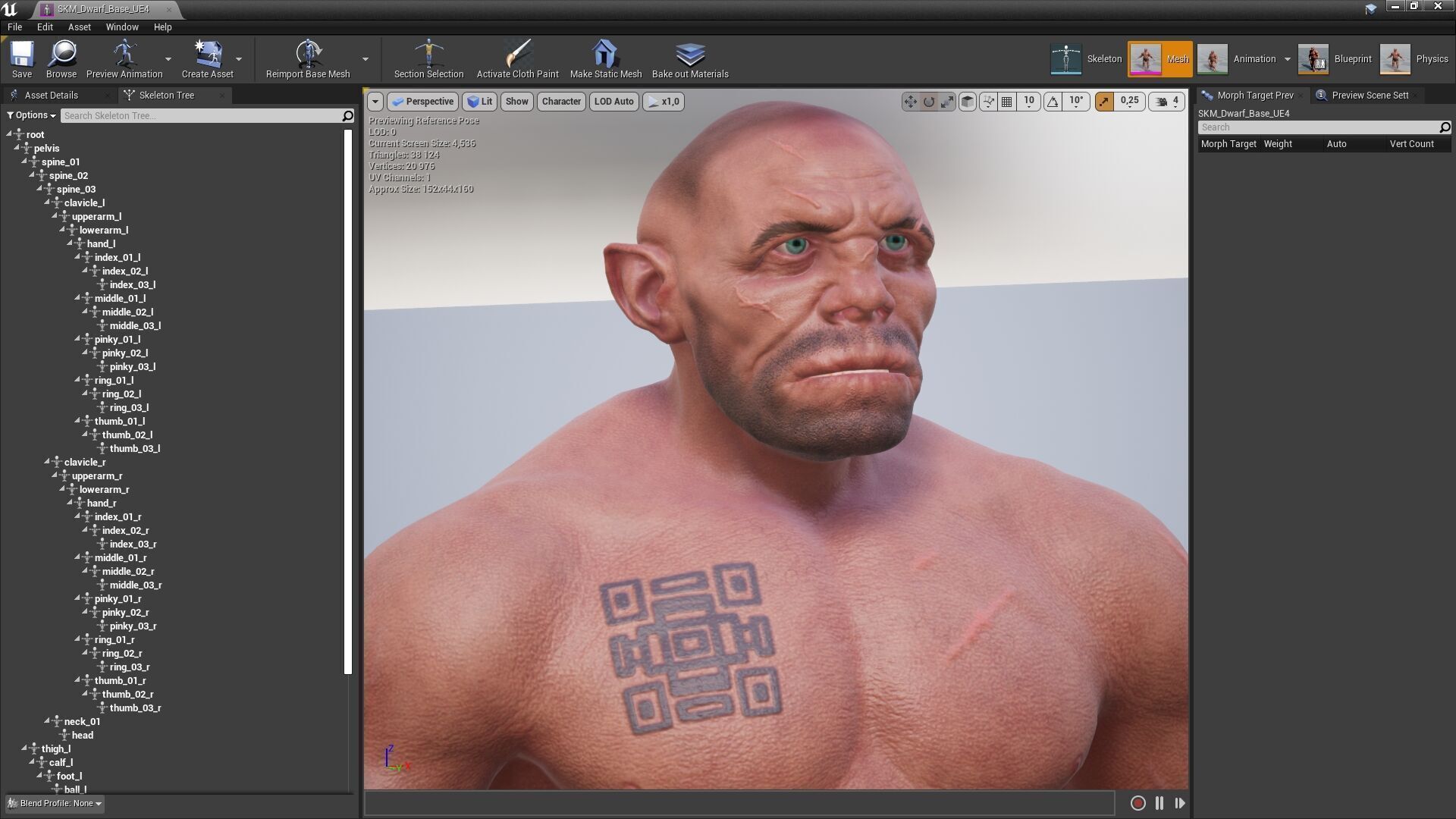1456x819 pixels.
Task: Toggle rotation angle snapping
Action: (1053, 102)
